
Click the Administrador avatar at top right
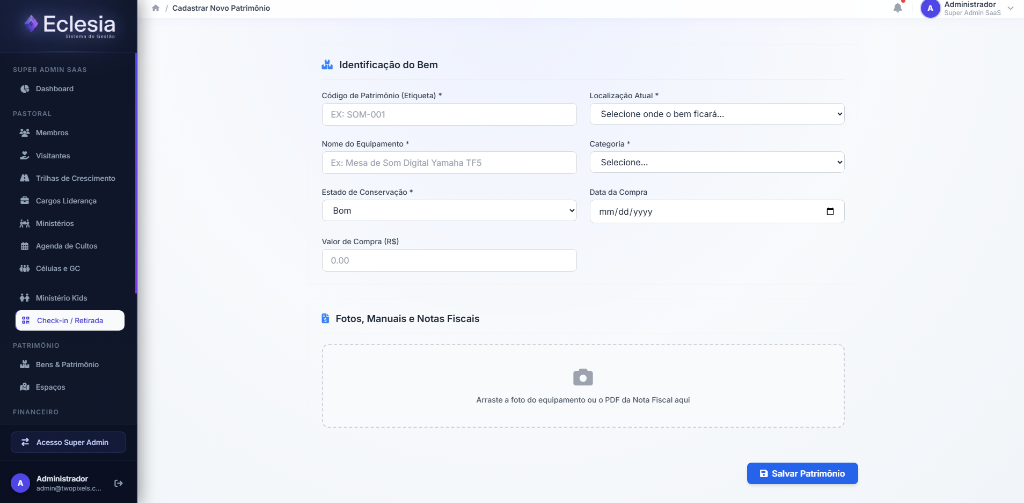(930, 8)
